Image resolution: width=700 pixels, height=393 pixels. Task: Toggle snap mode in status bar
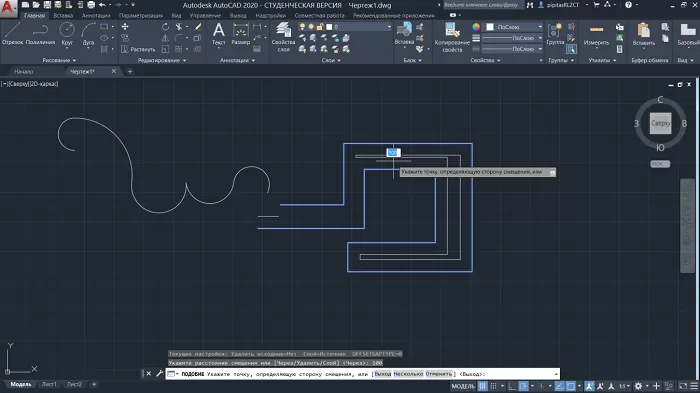pos(493,386)
